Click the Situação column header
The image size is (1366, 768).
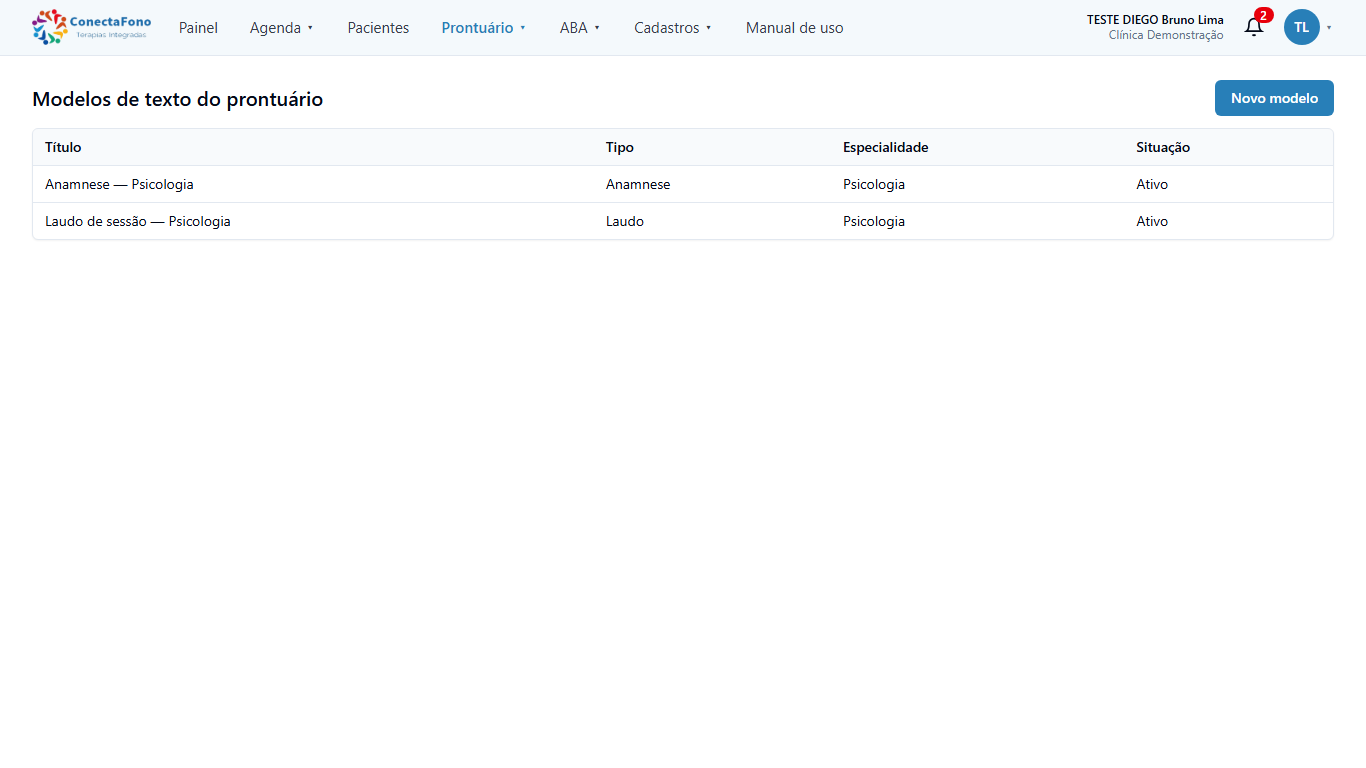1163,147
